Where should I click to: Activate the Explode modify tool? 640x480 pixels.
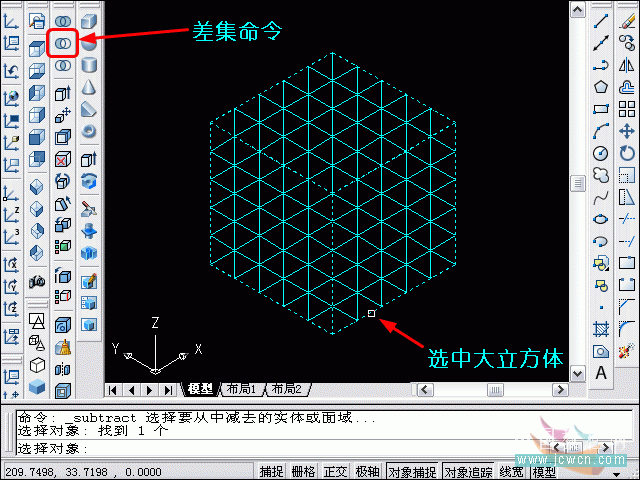[627, 351]
